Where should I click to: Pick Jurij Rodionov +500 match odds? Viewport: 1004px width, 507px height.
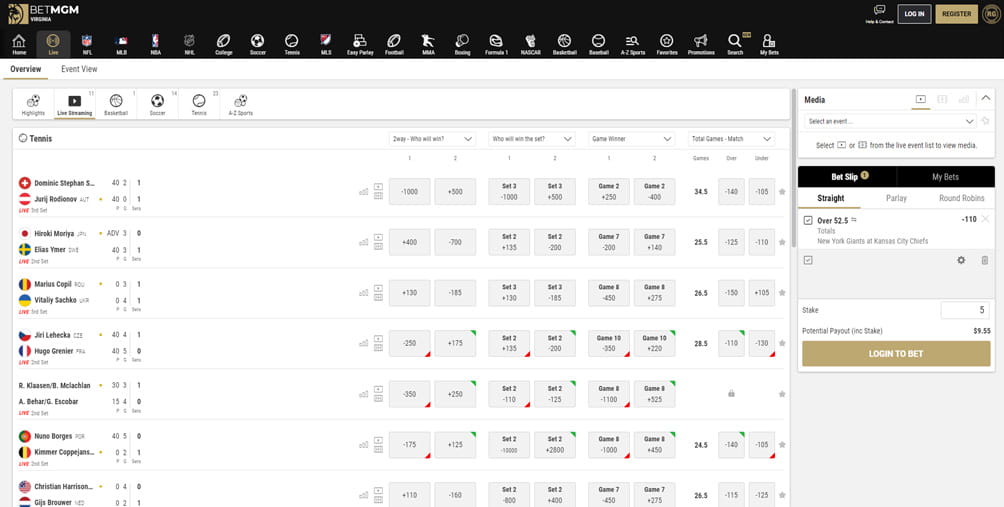click(455, 191)
